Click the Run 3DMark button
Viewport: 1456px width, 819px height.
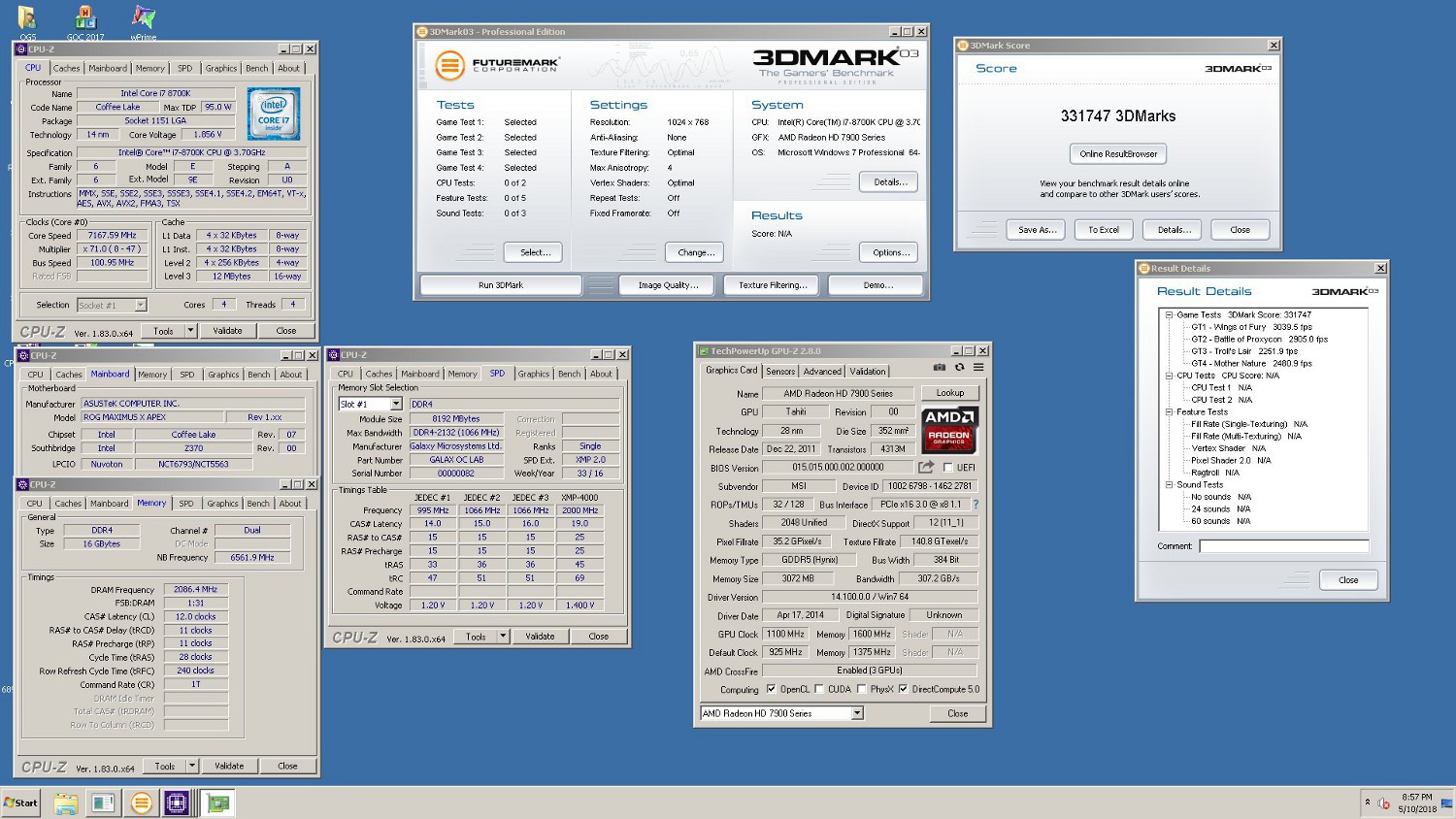(x=501, y=285)
